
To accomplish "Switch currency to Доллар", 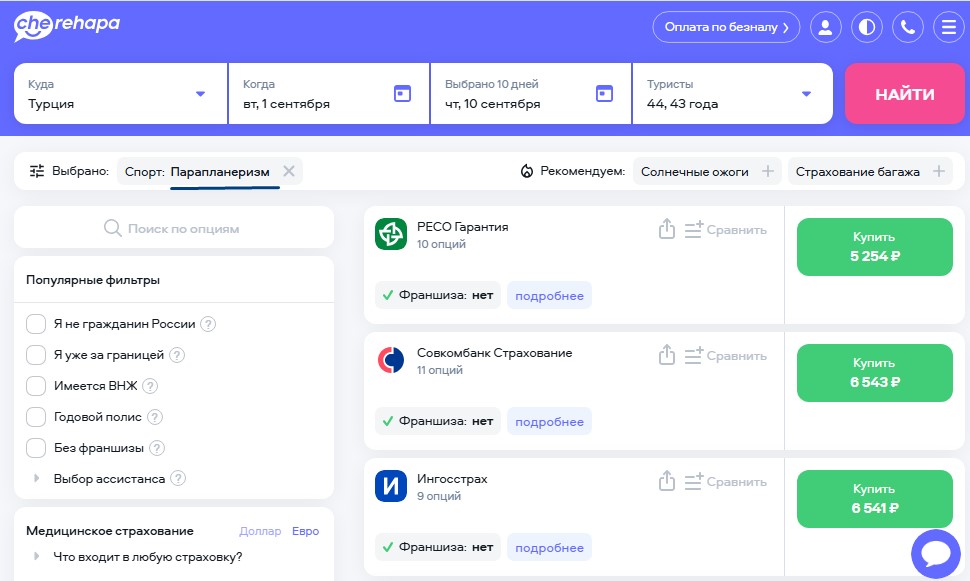I will (260, 531).
